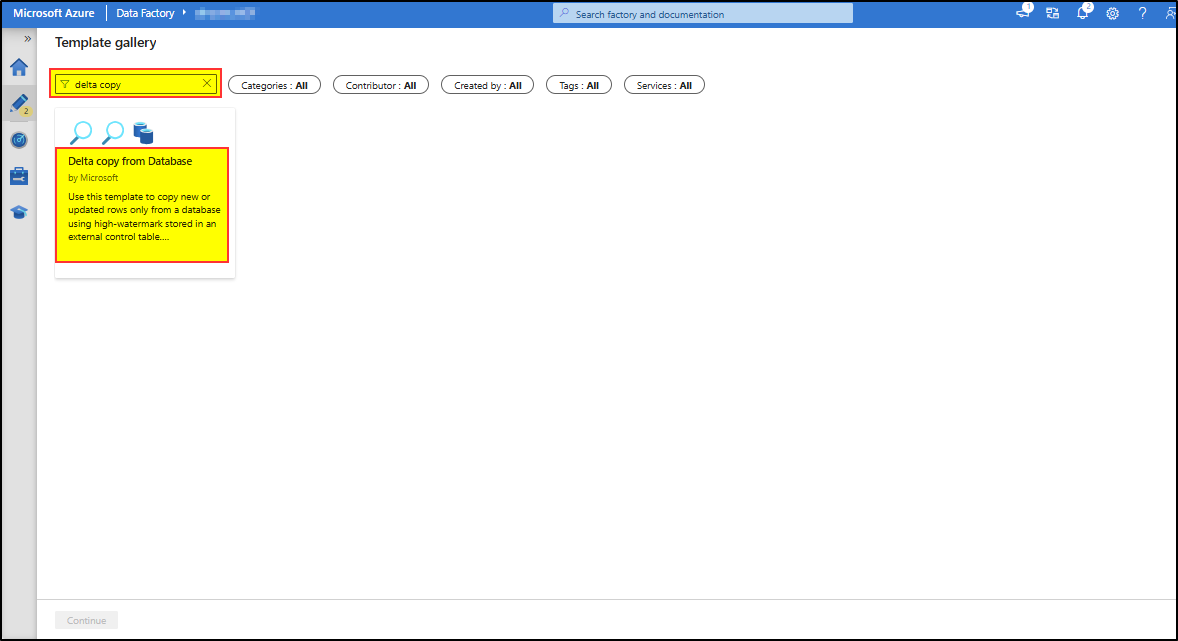Click the Template gallery heading

point(106,43)
